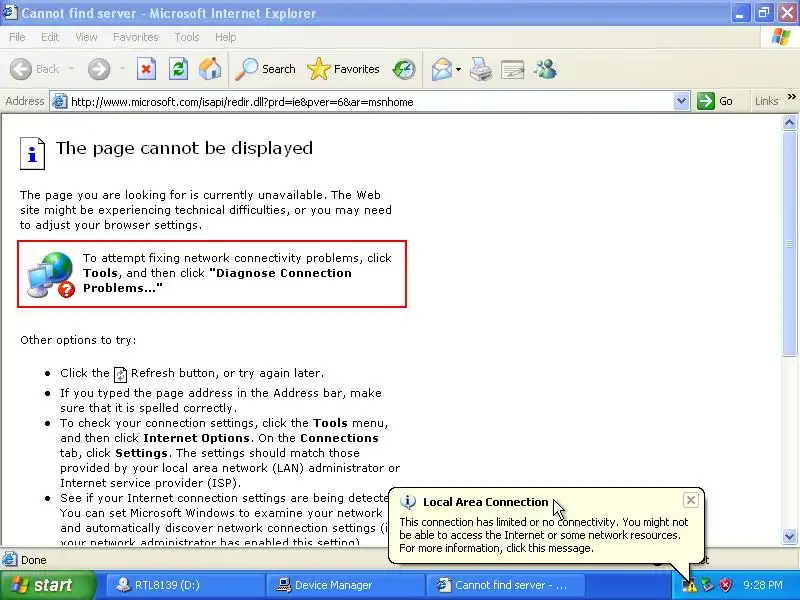Viewport: 800px width, 600px height.
Task: Click vertical scrollbar down arrow
Action: point(789,536)
